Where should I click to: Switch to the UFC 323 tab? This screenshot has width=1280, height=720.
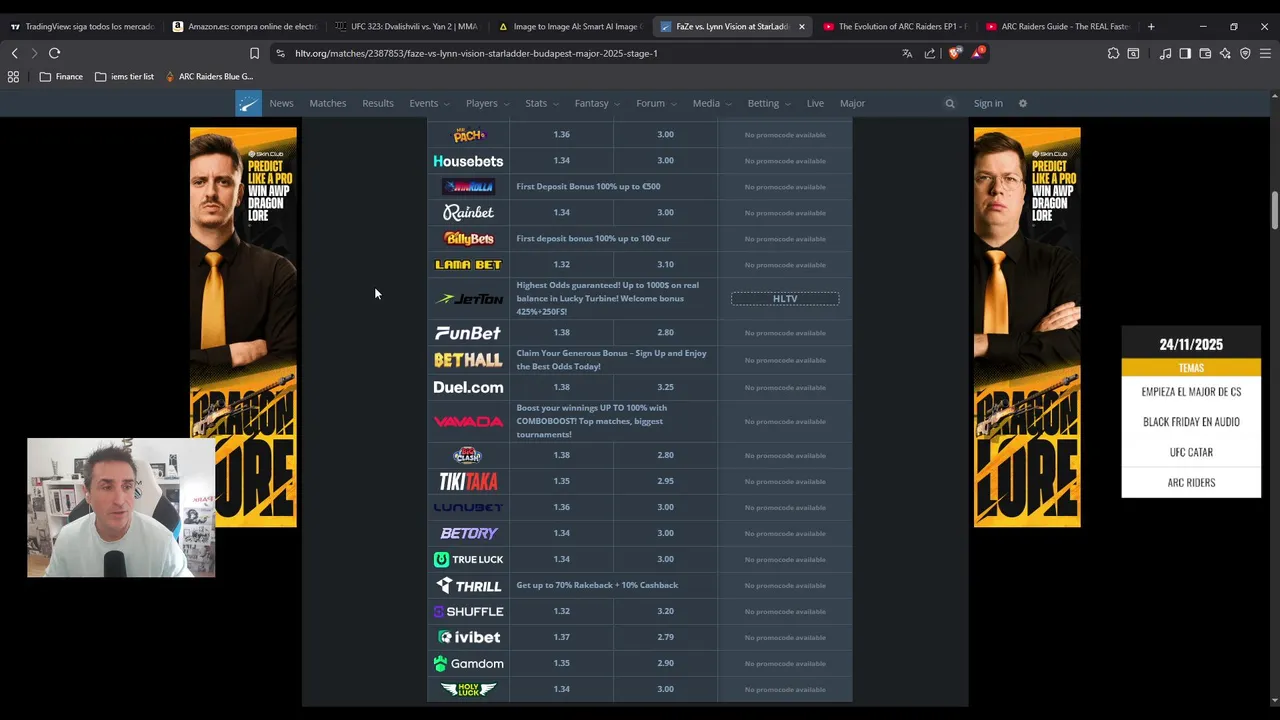pyautogui.click(x=406, y=26)
